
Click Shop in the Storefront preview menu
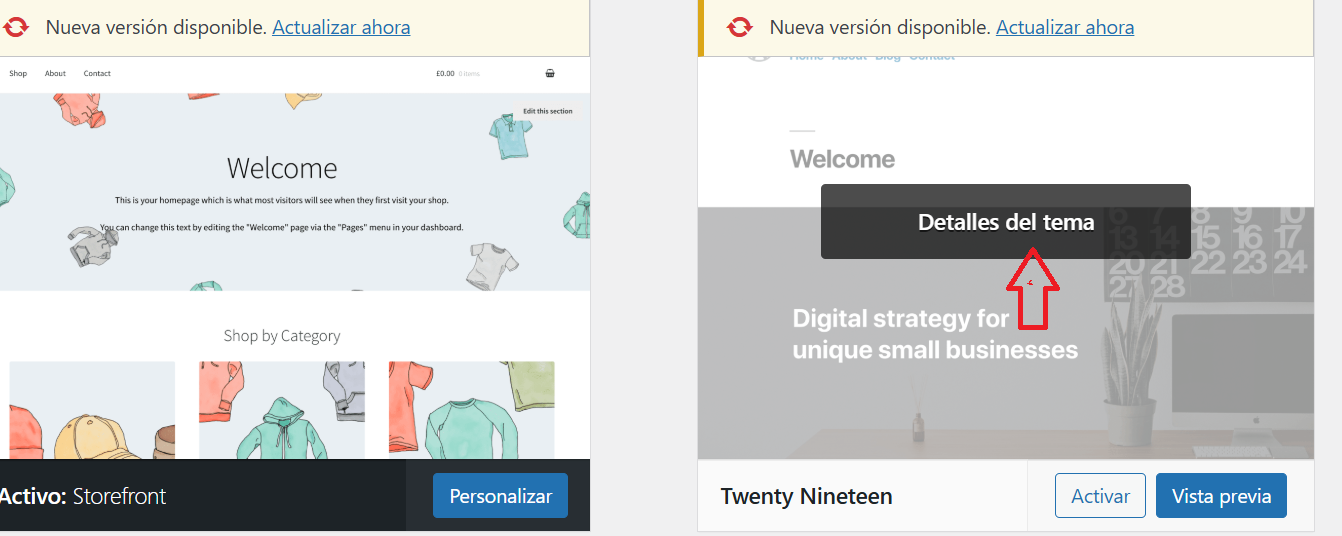click(18, 73)
